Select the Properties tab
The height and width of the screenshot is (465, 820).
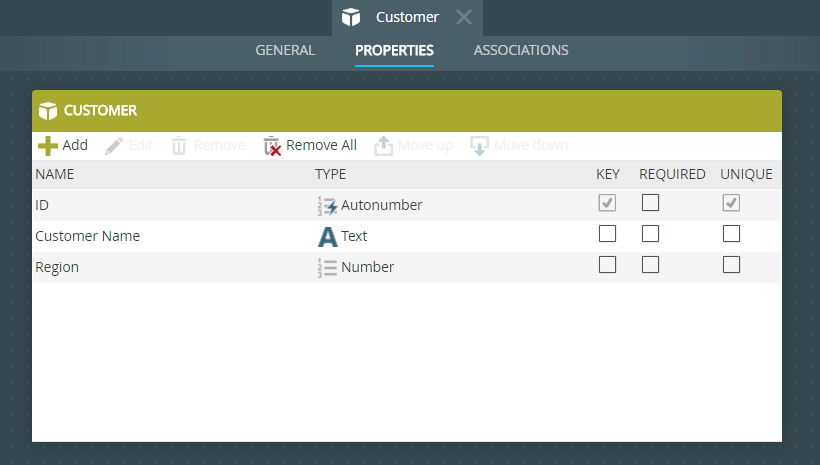pyautogui.click(x=394, y=50)
